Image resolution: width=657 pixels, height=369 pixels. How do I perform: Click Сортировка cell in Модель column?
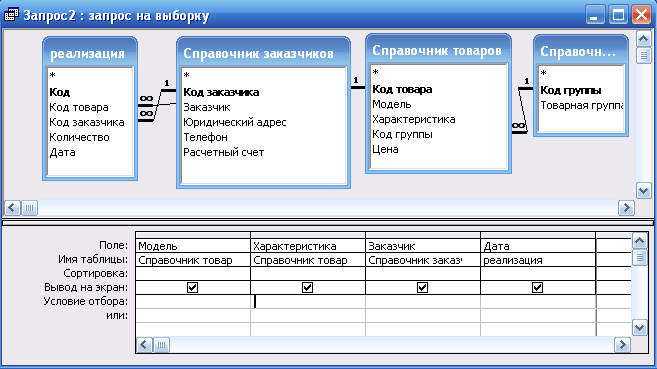193,274
